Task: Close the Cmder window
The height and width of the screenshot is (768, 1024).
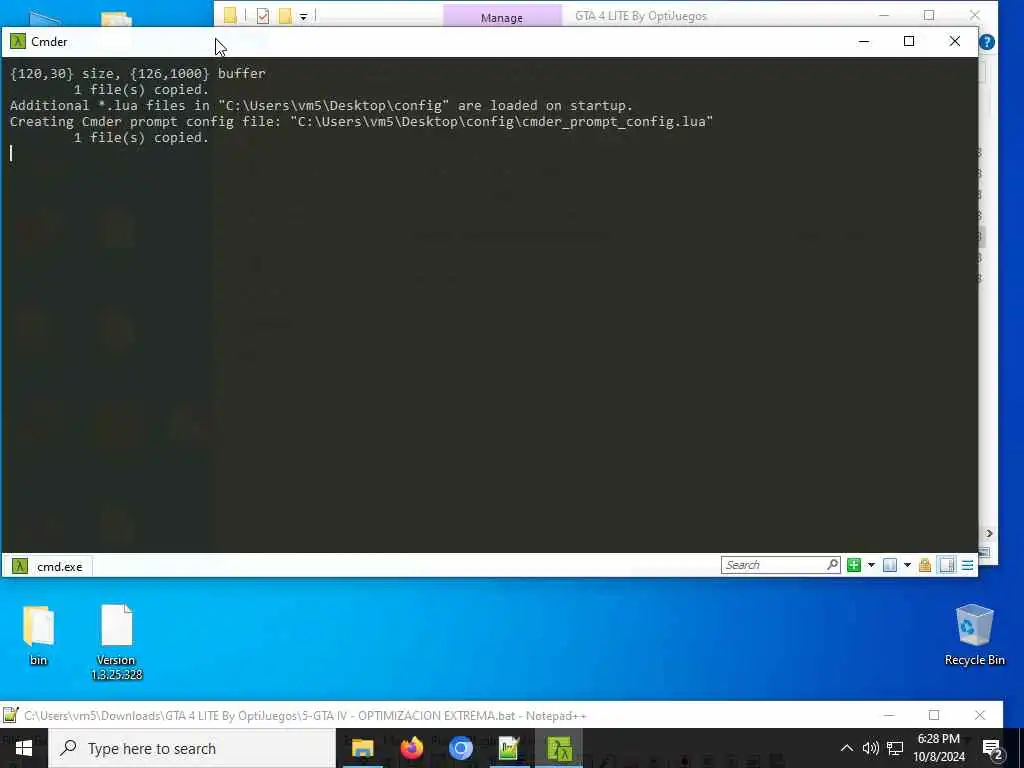Action: (954, 42)
